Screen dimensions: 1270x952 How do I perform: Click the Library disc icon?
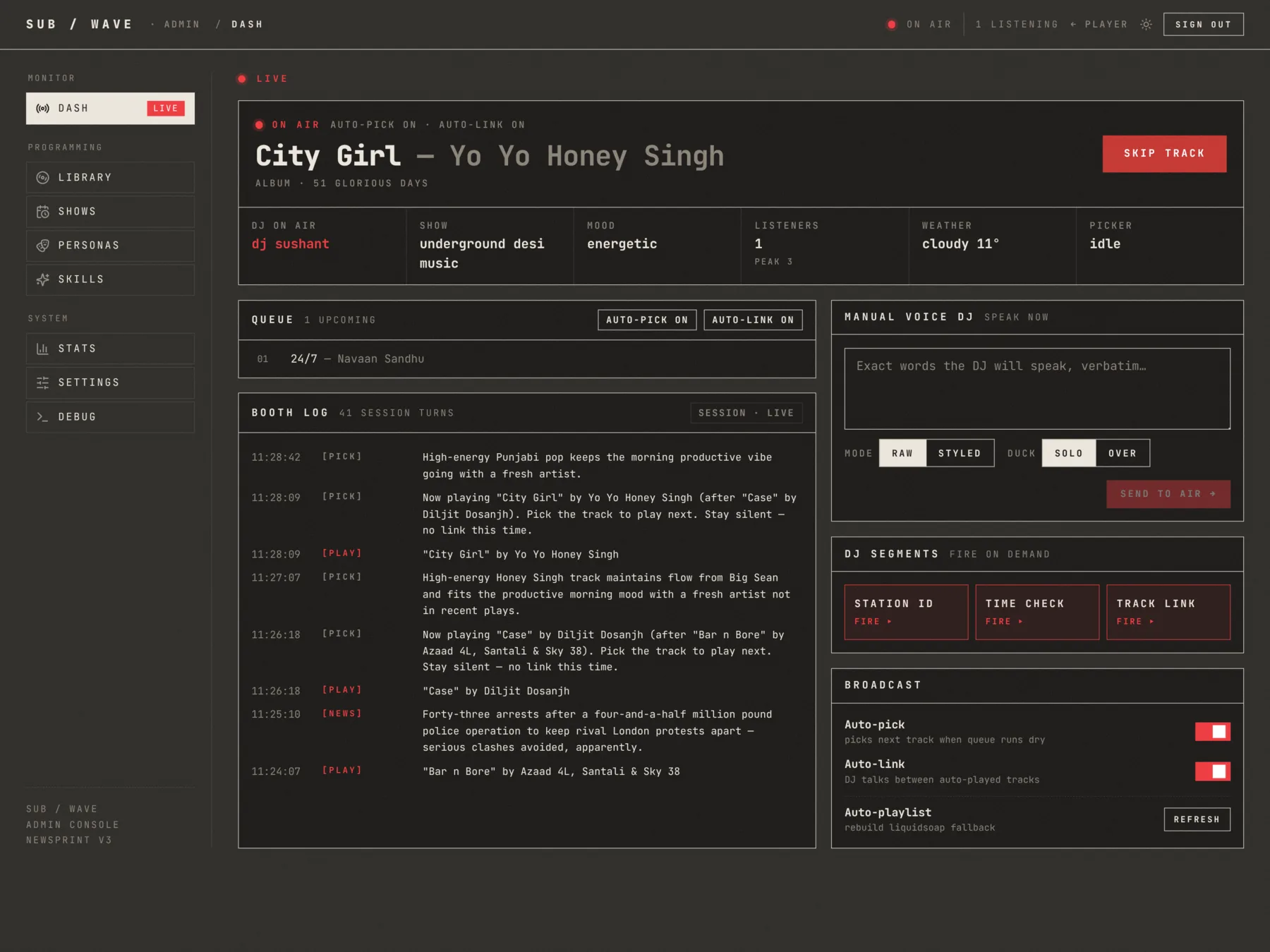pyautogui.click(x=43, y=178)
